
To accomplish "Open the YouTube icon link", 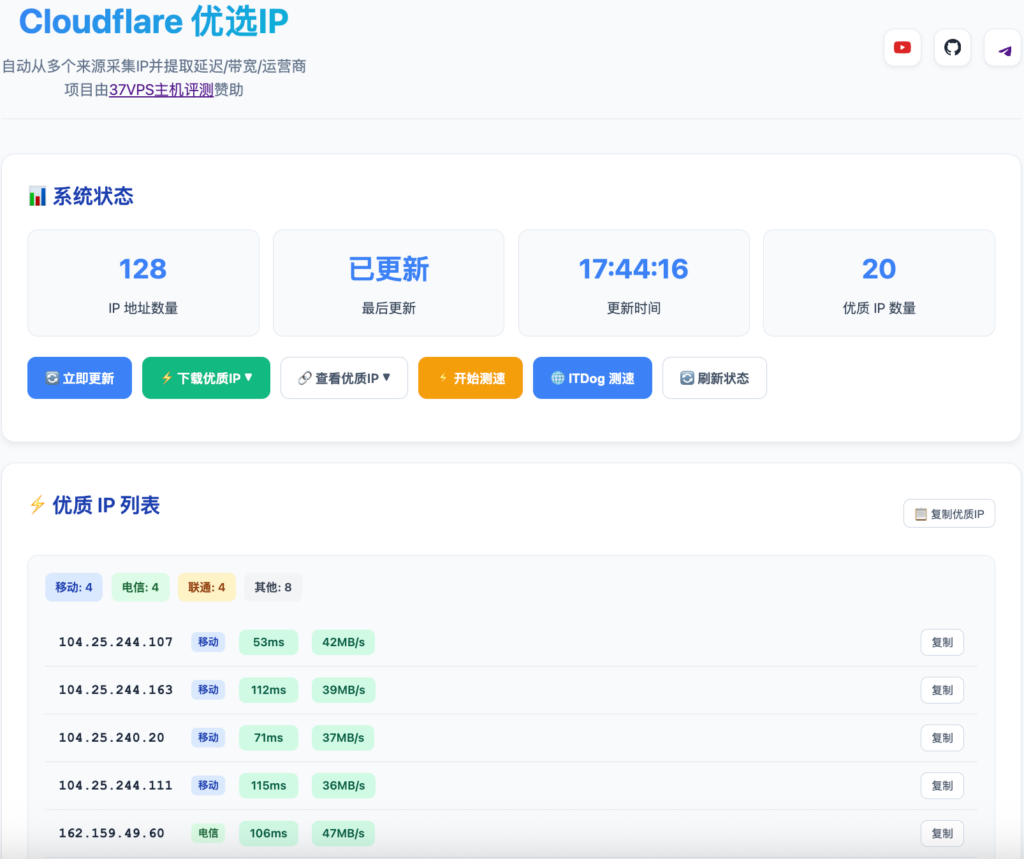I will click(x=902, y=48).
